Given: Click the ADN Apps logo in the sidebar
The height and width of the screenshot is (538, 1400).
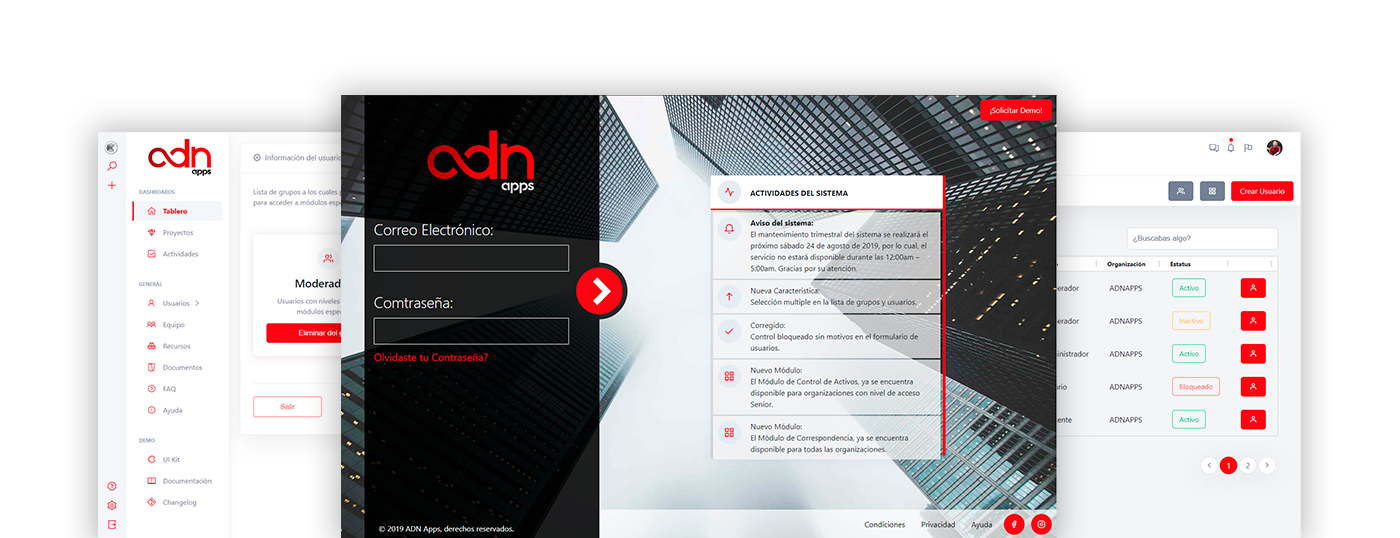Looking at the screenshot, I should 180,159.
